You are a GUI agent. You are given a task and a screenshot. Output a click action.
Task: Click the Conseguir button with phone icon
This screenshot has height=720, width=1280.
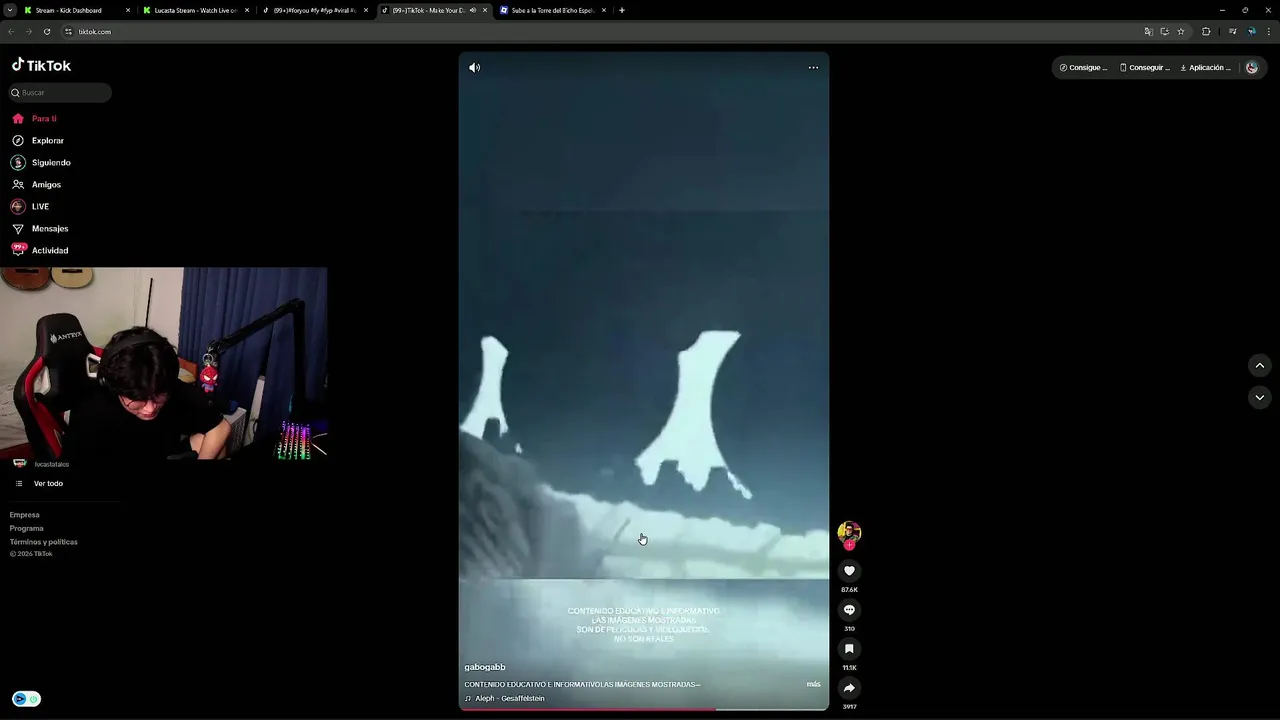pyautogui.click(x=1144, y=68)
